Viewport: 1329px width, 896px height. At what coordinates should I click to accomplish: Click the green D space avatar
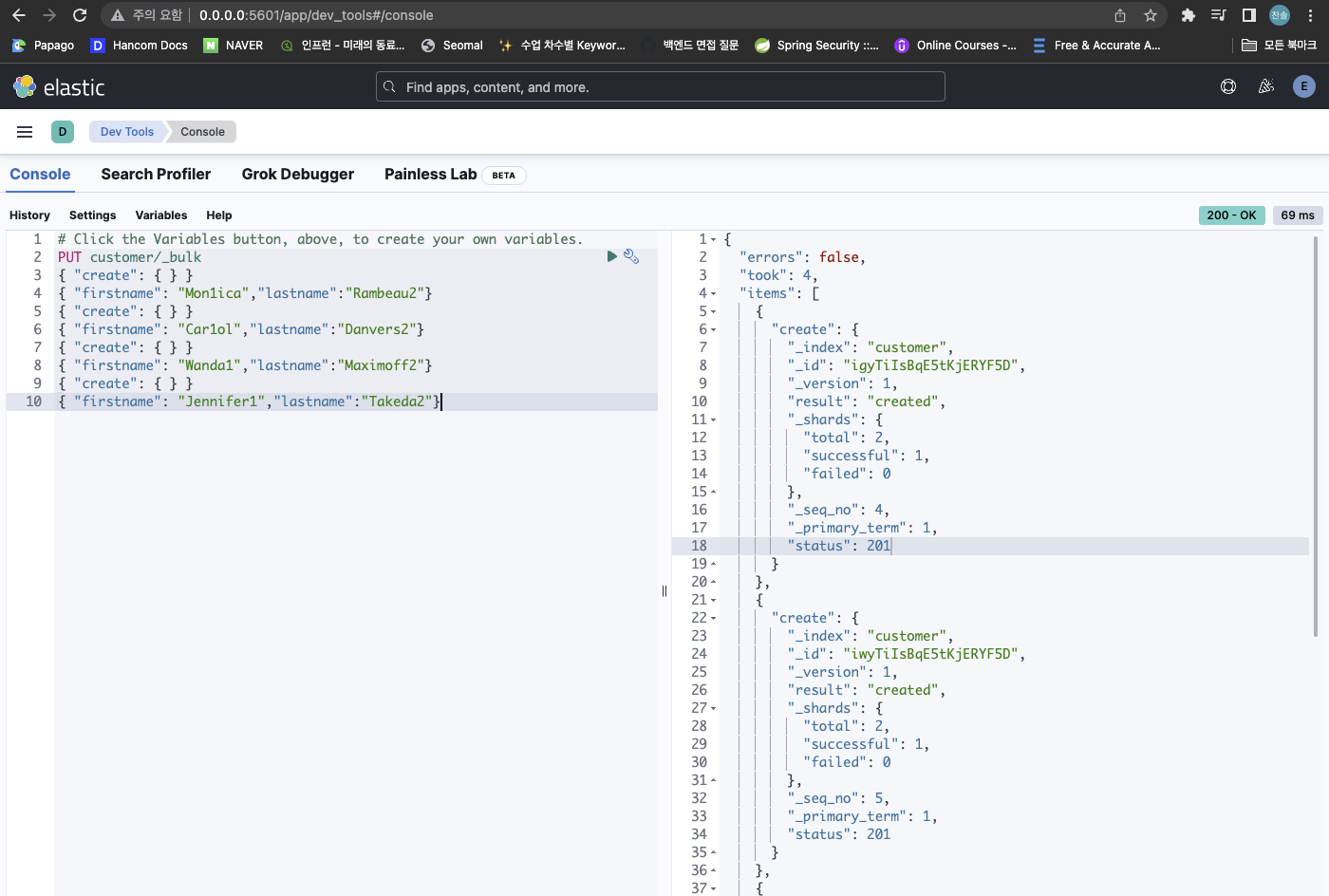[63, 132]
